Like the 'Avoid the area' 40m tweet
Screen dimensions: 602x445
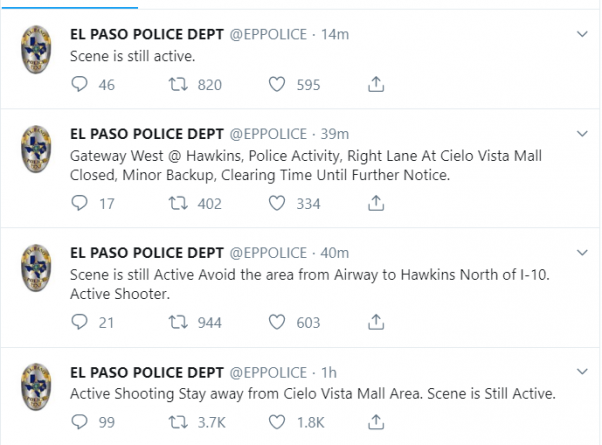pos(278,322)
